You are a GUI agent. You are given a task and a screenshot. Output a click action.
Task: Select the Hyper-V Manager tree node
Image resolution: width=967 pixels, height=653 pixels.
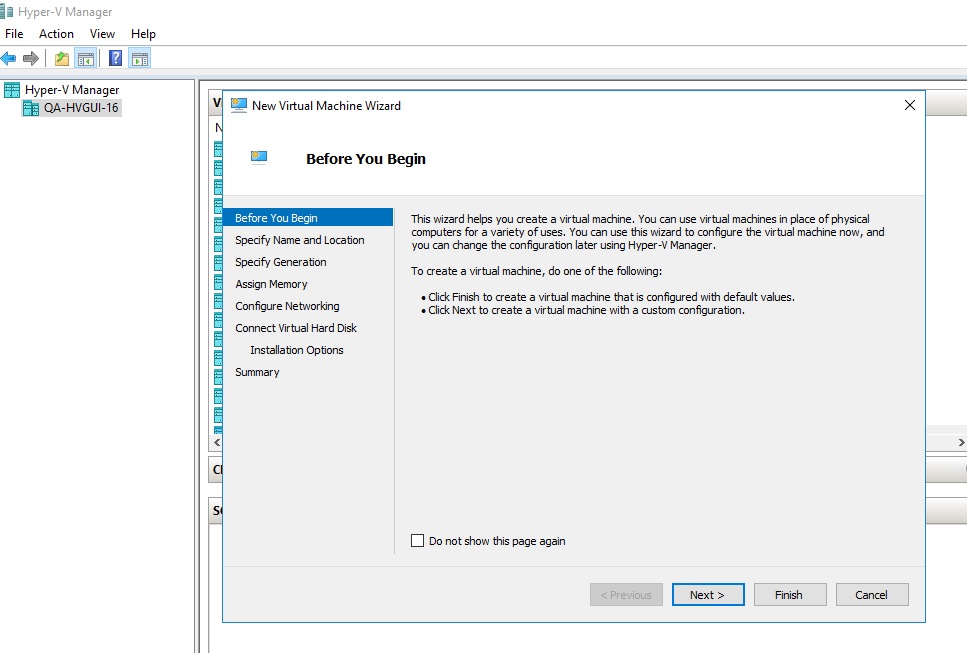click(x=72, y=90)
